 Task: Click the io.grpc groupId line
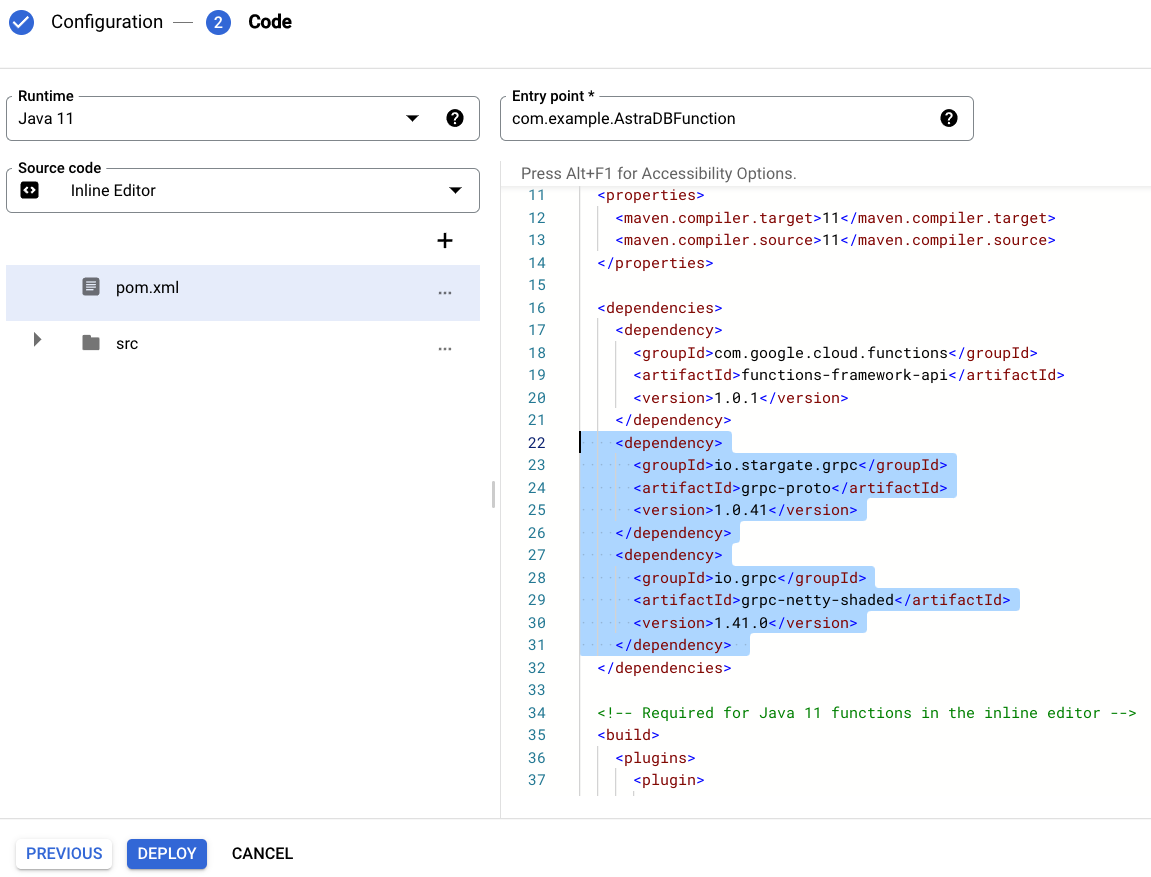tap(749, 578)
